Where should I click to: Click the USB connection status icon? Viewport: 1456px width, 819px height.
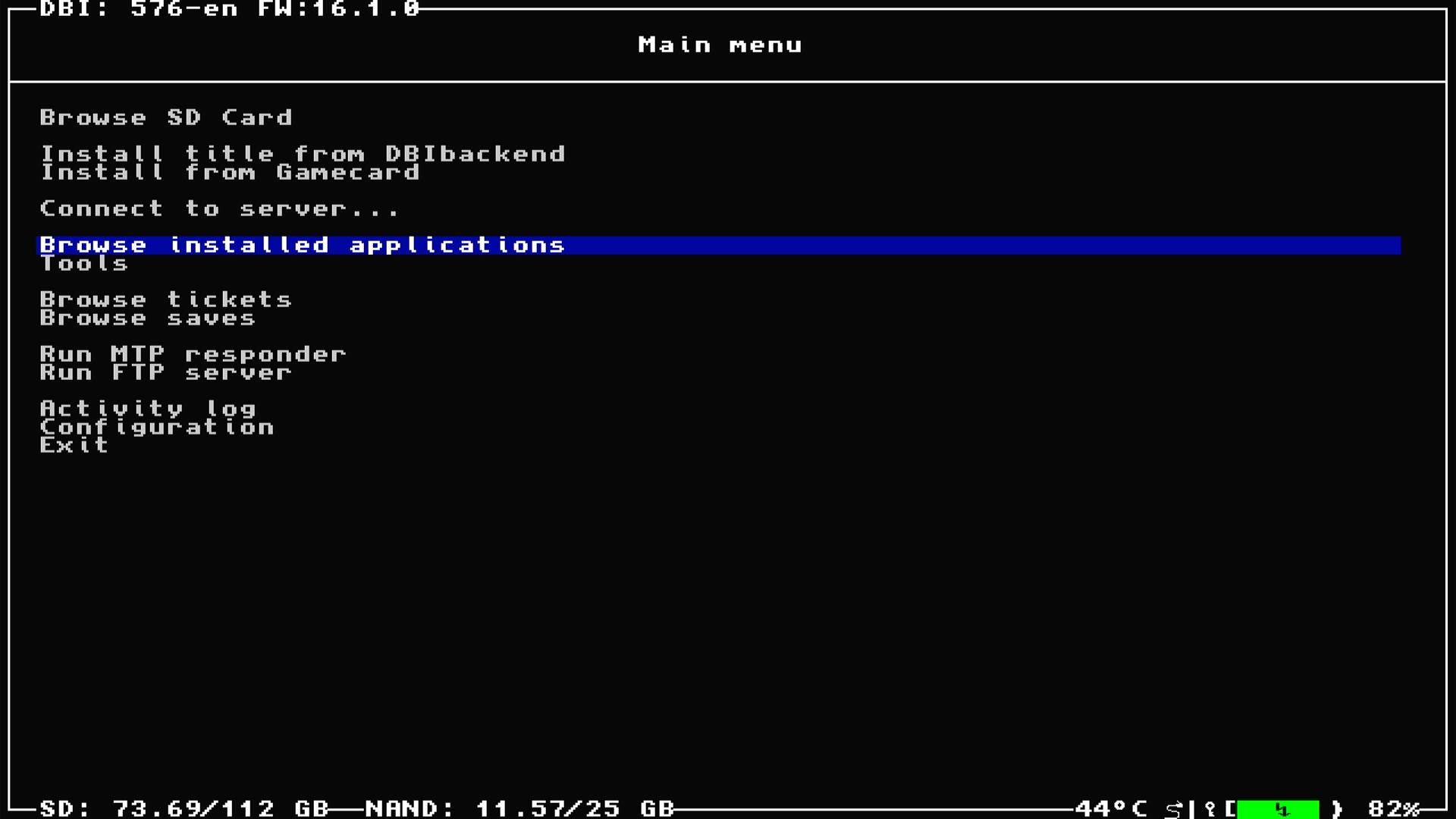(x=1174, y=809)
